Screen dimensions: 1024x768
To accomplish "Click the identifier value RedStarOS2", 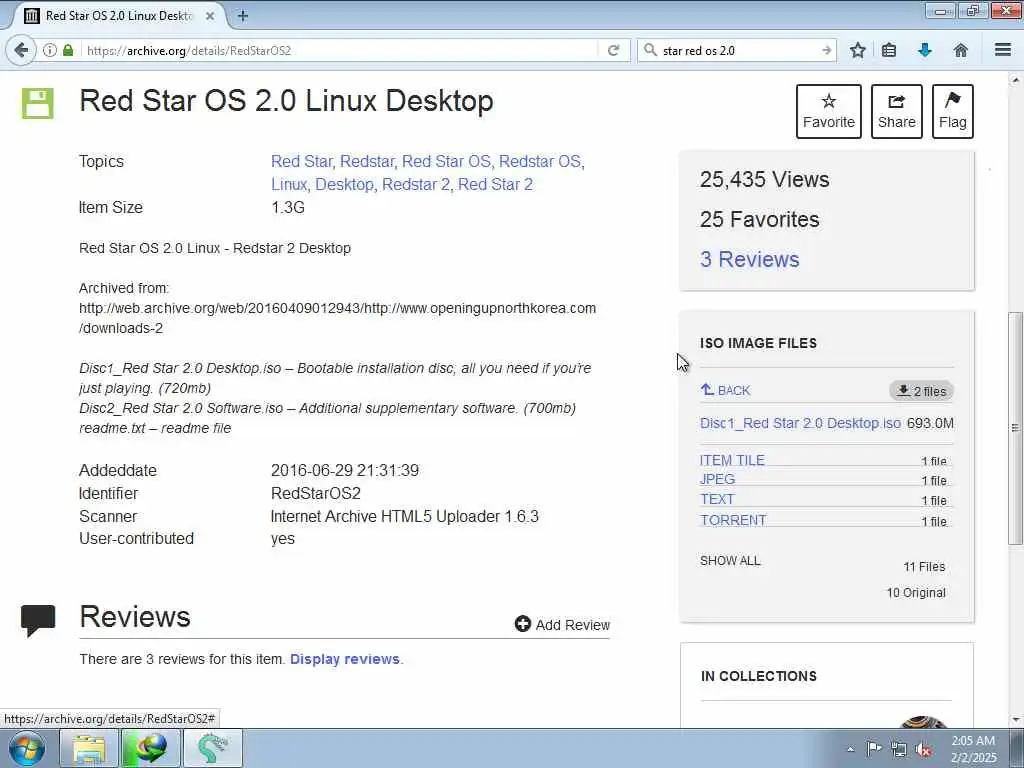I will [315, 493].
